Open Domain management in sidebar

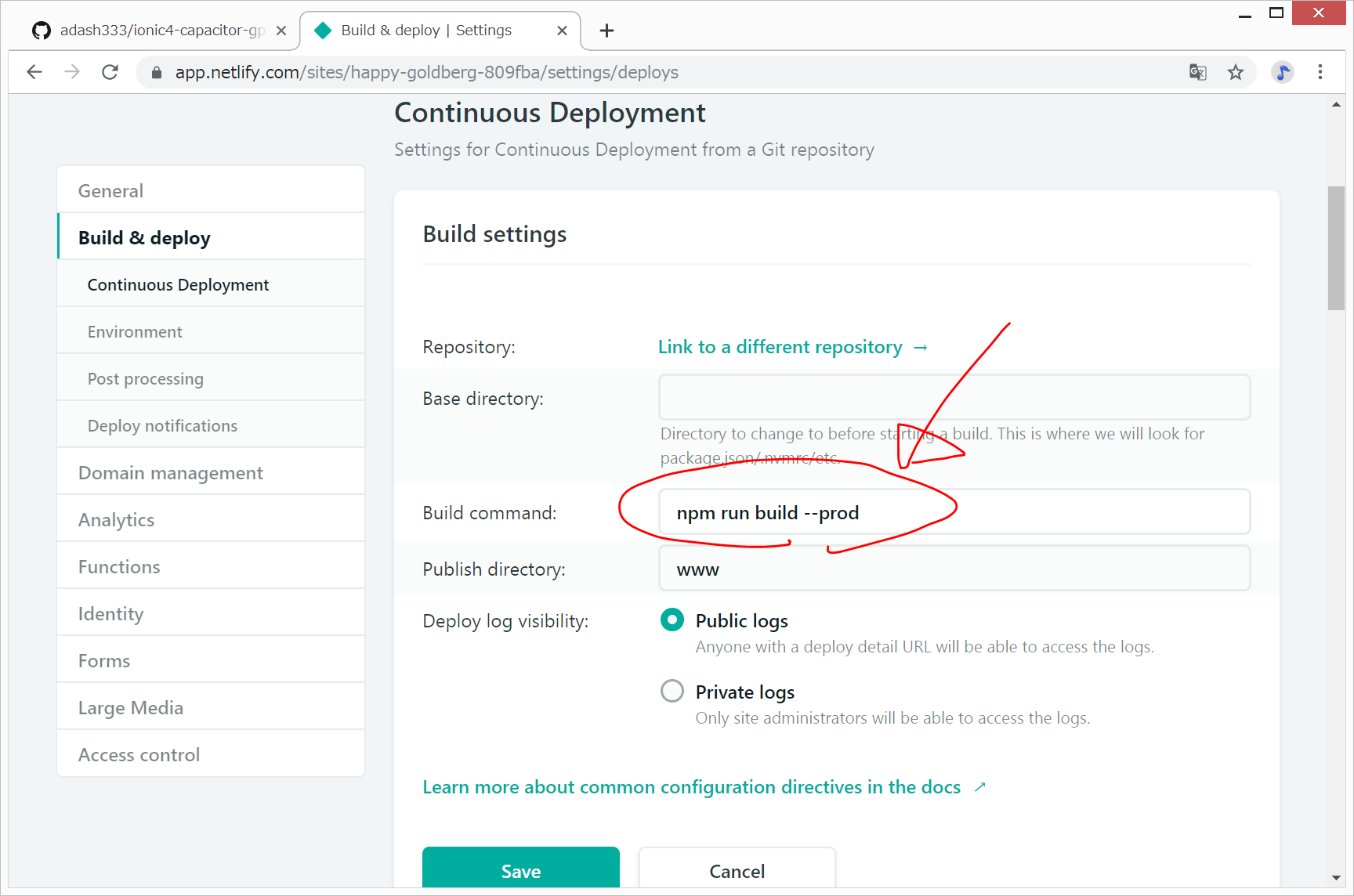click(170, 473)
